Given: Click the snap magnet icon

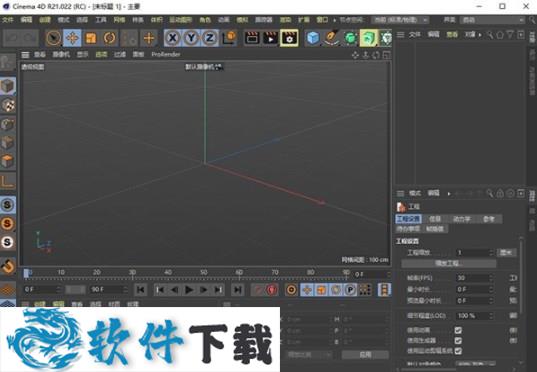Looking at the screenshot, I should [8, 266].
